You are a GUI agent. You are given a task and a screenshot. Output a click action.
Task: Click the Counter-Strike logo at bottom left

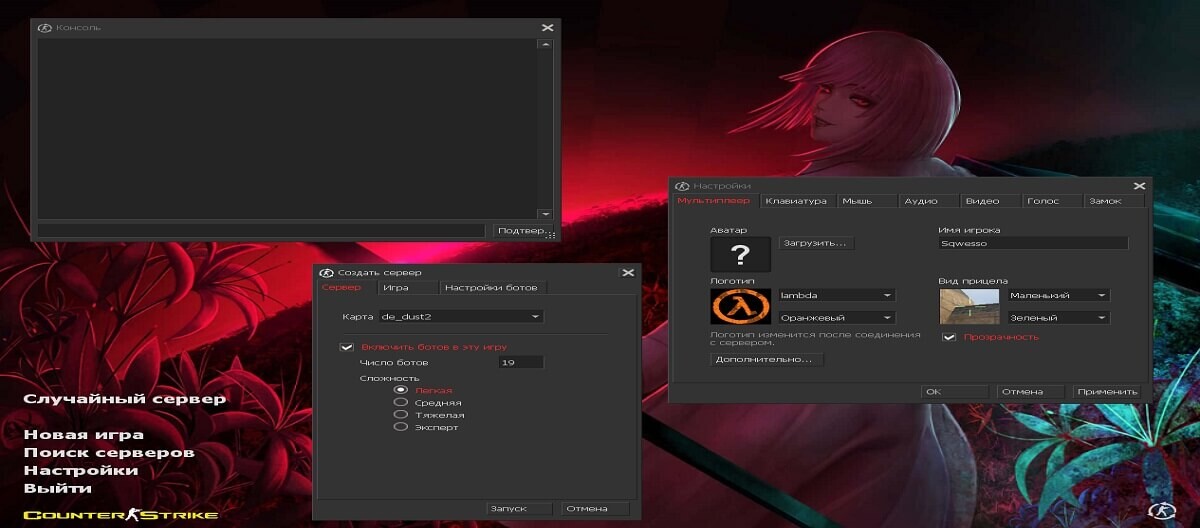coord(120,515)
